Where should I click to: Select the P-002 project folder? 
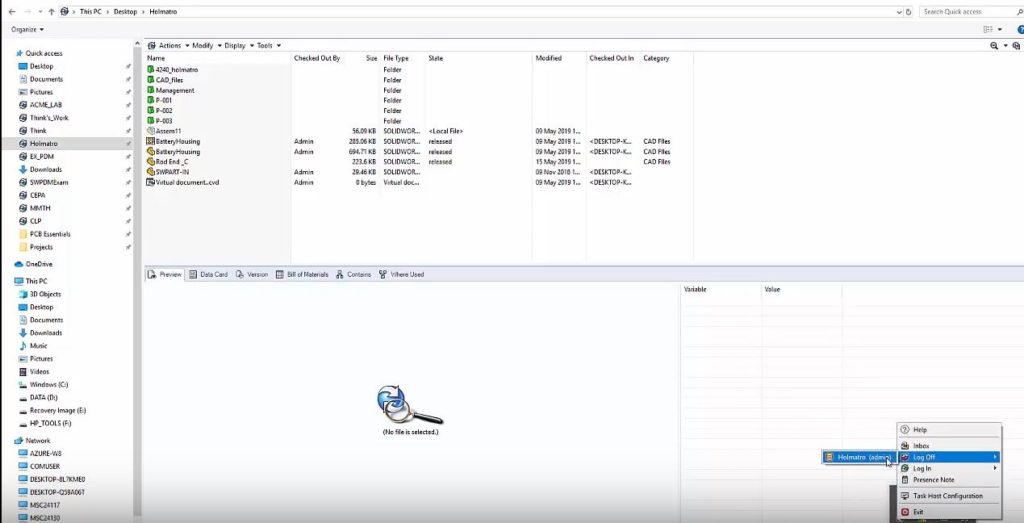click(160, 111)
